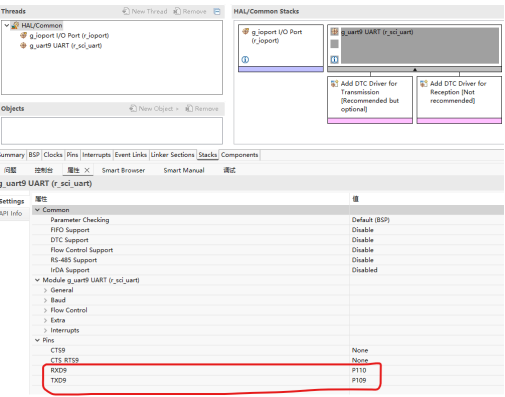This screenshot has width=505, height=397.
Task: Click the New Thread button
Action: point(145,11)
